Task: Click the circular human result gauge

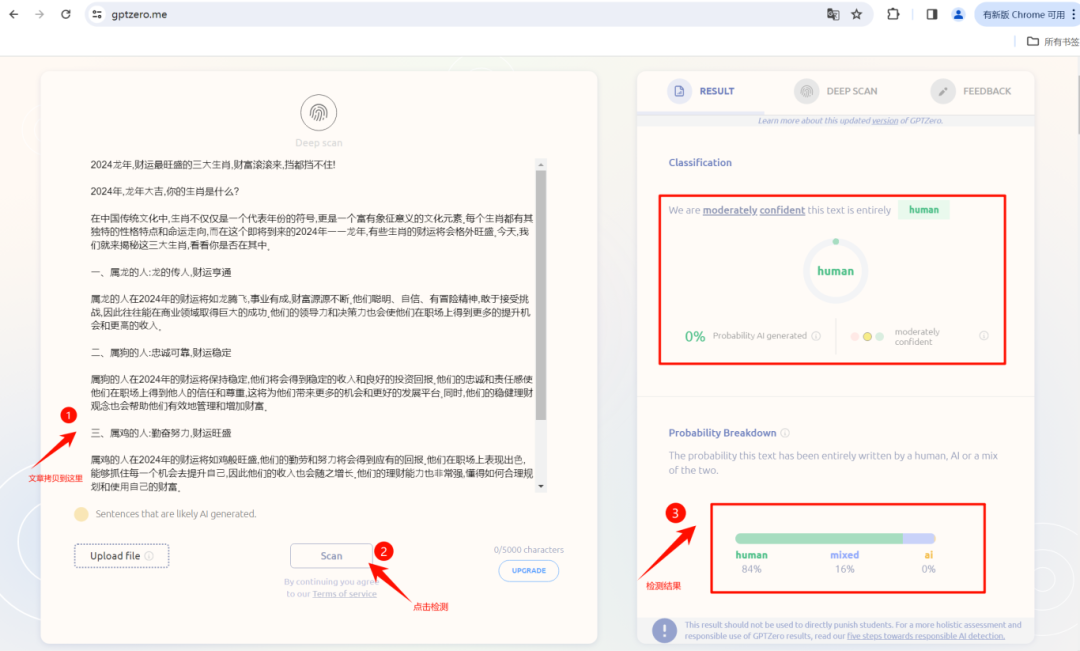Action: [x=835, y=271]
